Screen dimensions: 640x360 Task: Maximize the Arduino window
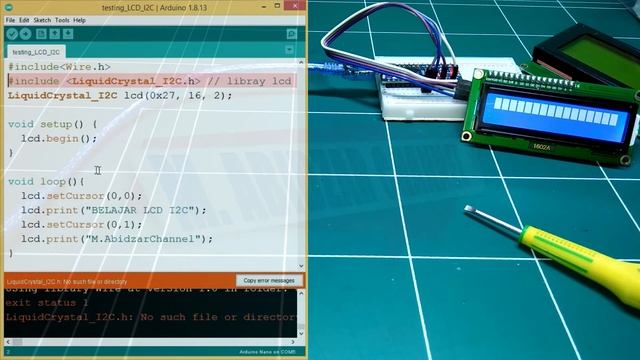(x=277, y=6)
